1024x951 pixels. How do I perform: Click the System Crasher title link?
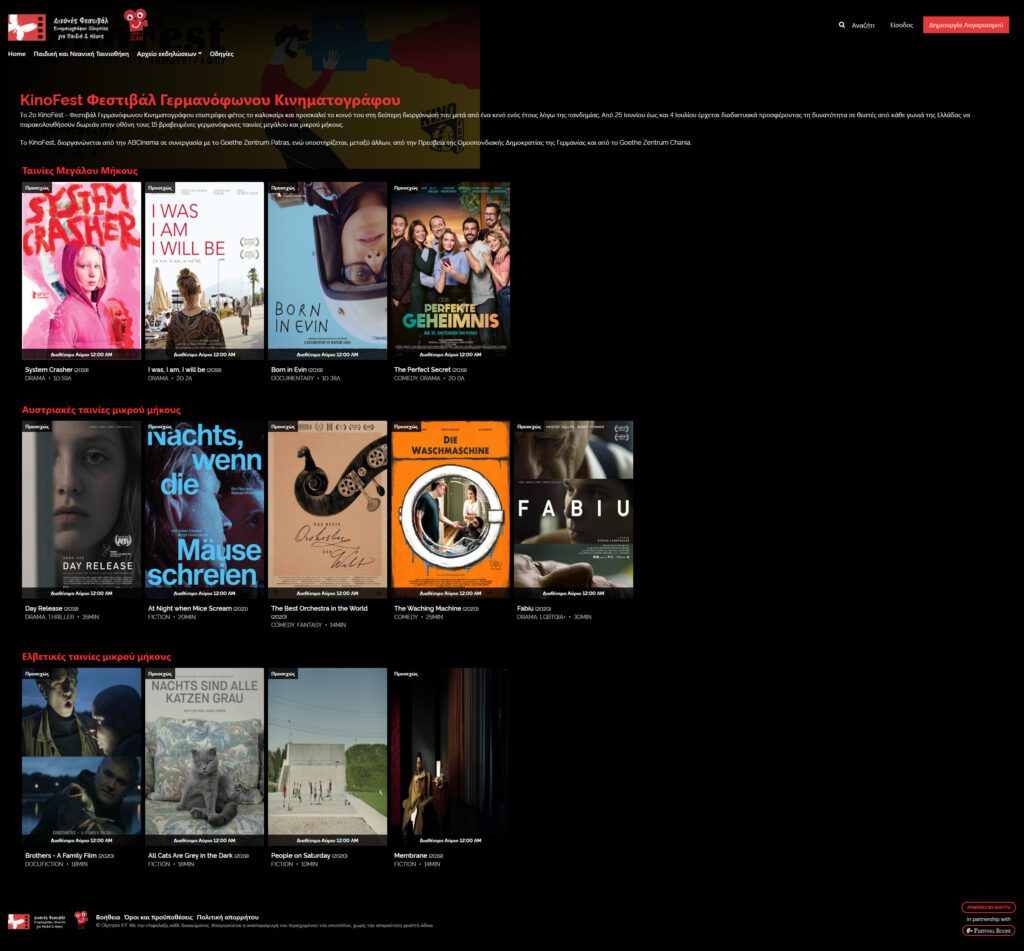click(x=49, y=370)
